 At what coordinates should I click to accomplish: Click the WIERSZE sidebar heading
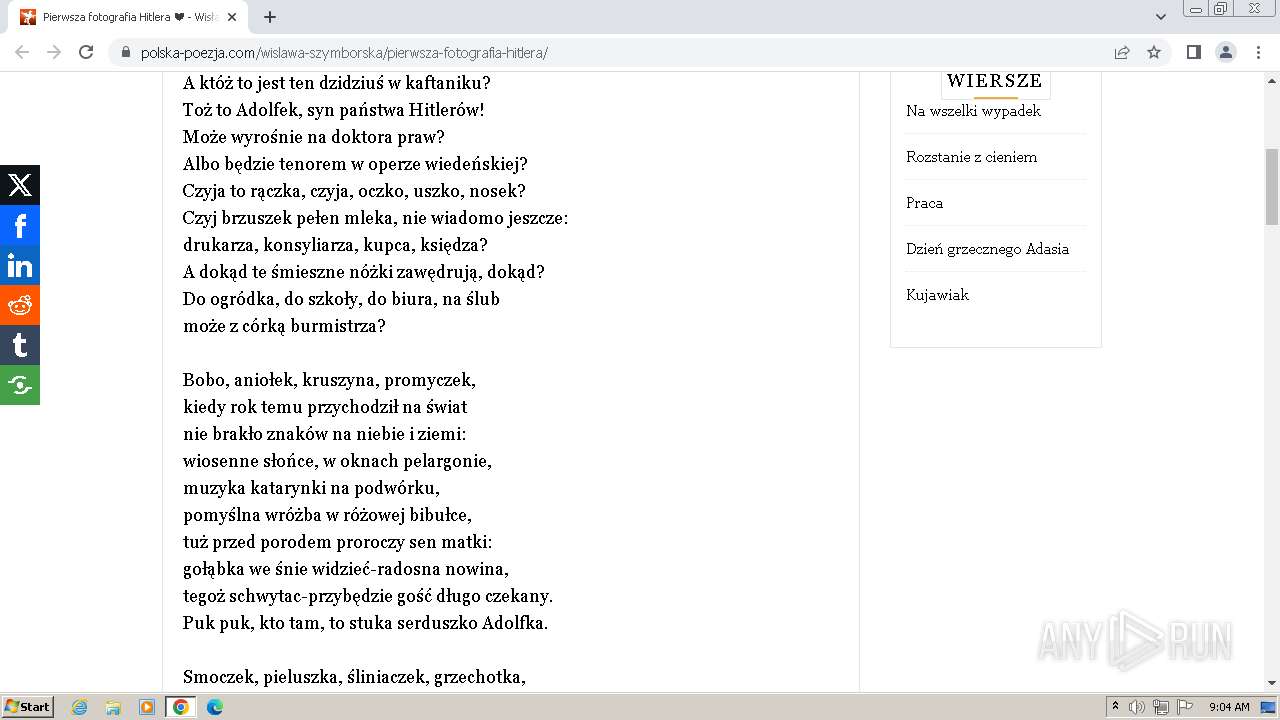[994, 81]
